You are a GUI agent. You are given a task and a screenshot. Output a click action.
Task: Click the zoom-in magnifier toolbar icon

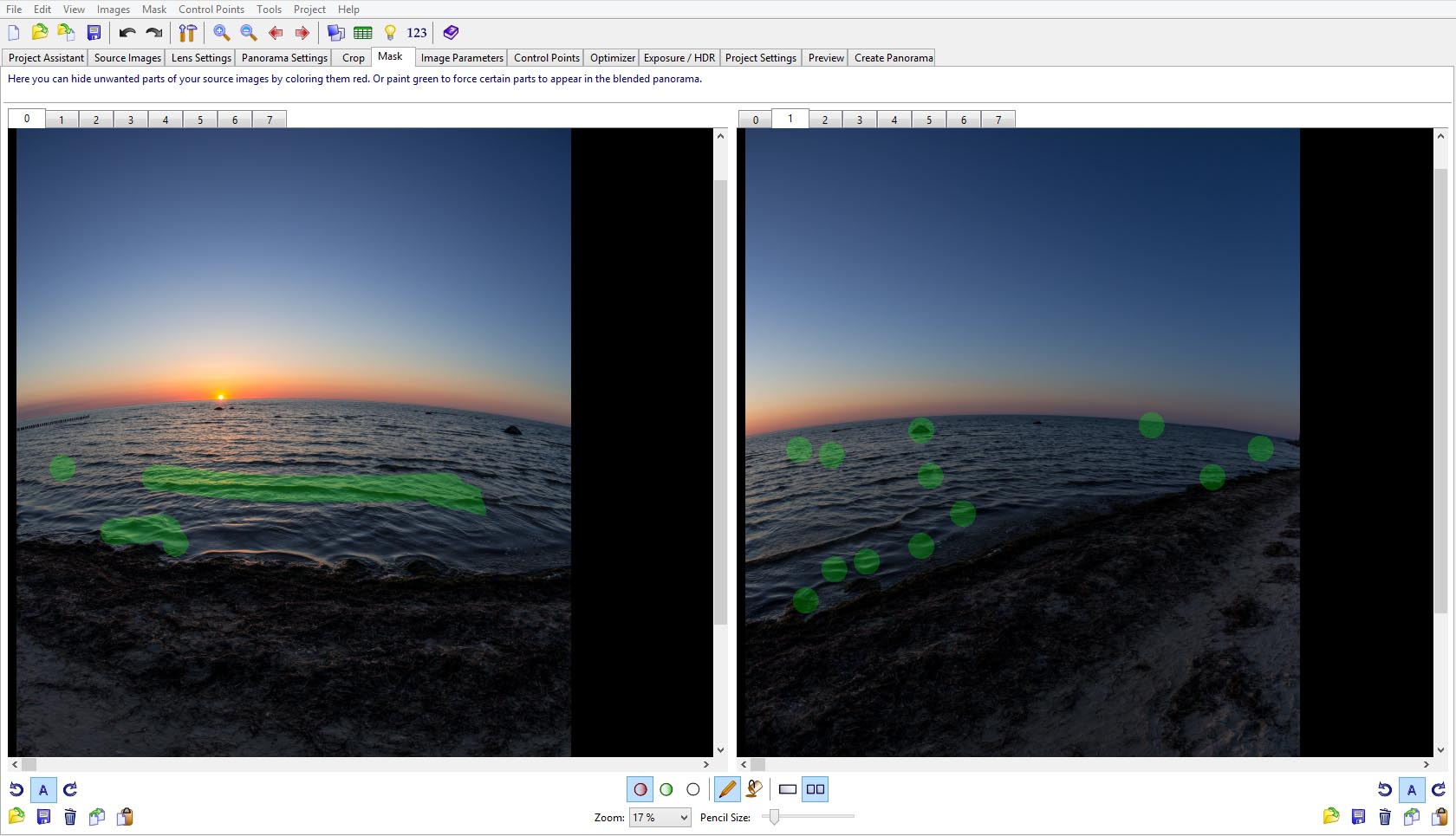[222, 33]
